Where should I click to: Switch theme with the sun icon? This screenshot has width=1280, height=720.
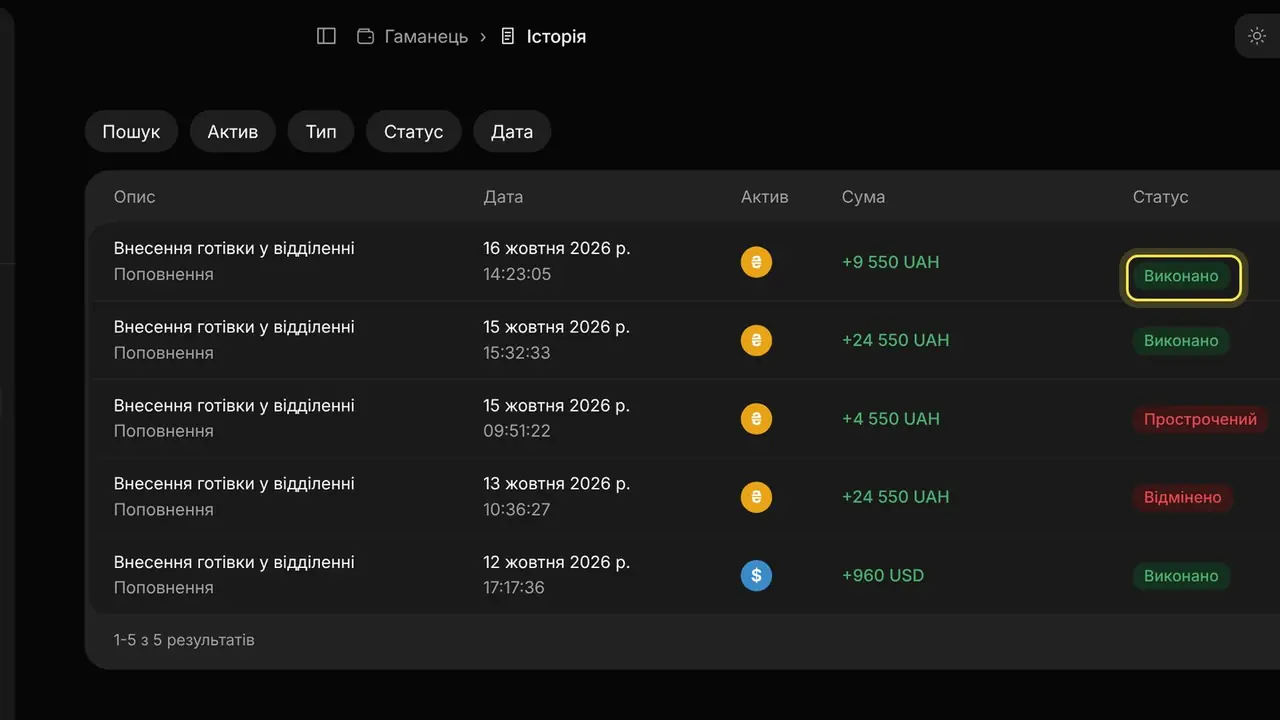1257,36
